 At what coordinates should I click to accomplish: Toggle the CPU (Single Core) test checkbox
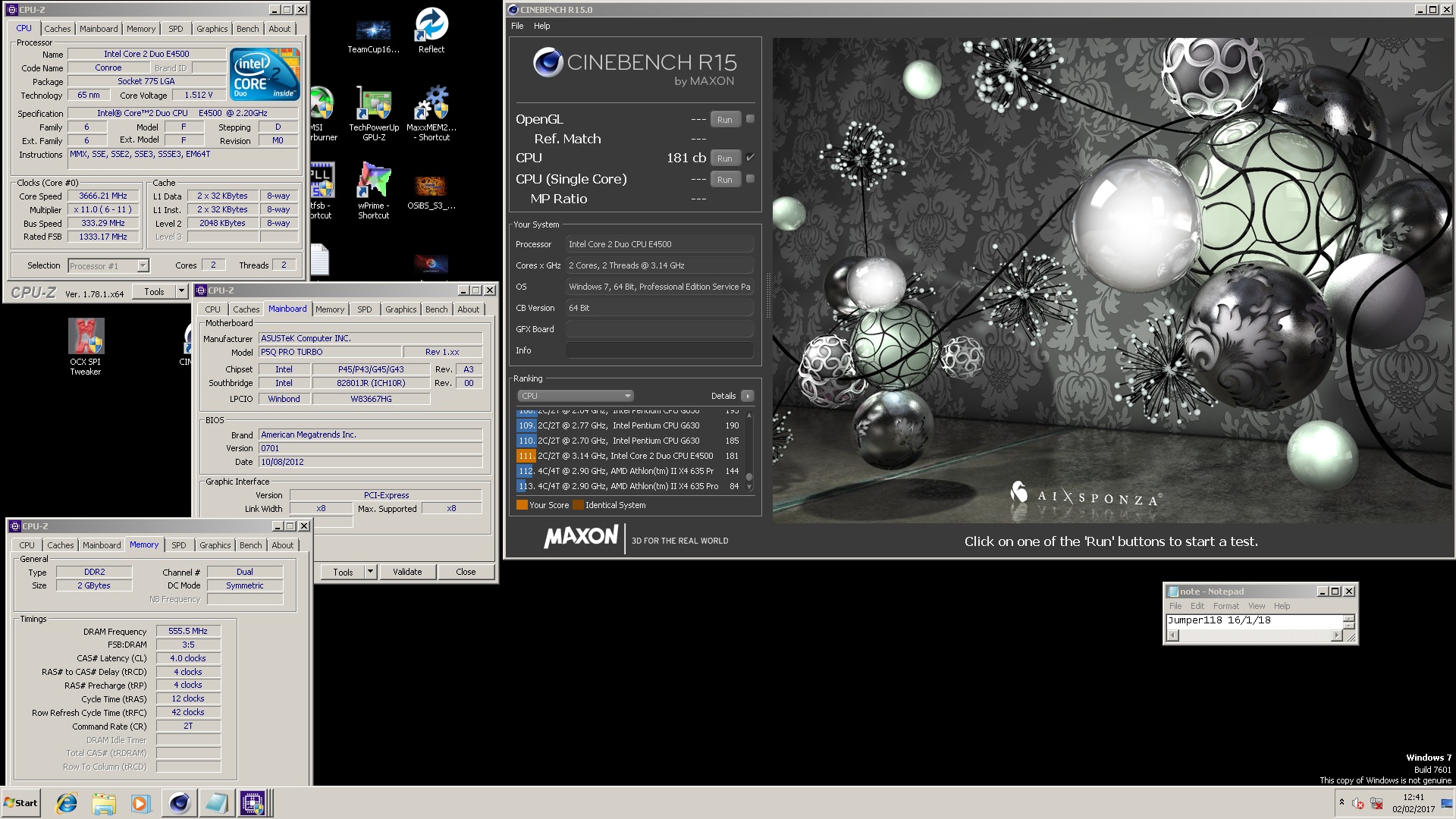[750, 179]
